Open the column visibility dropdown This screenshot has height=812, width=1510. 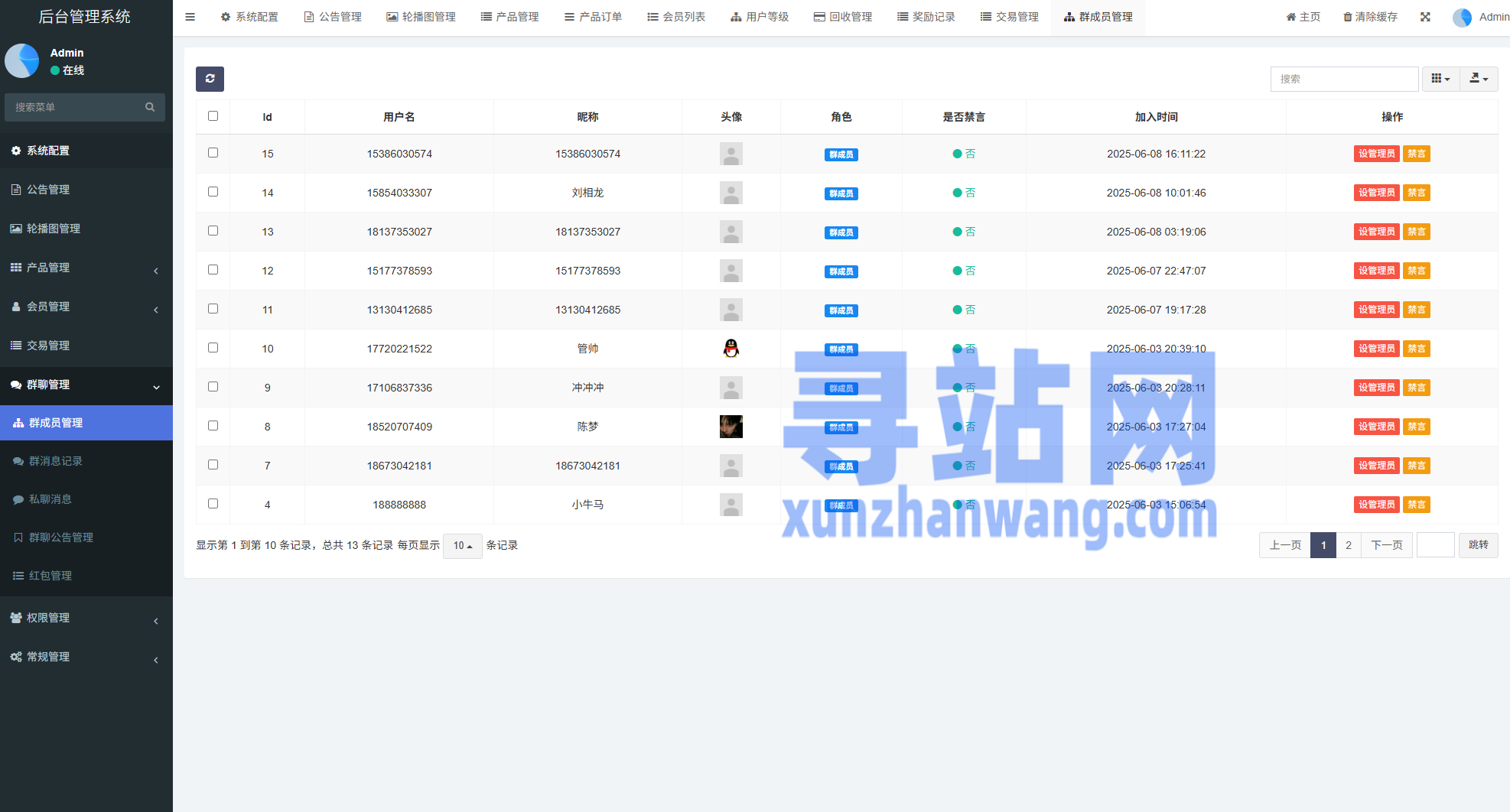point(1440,79)
